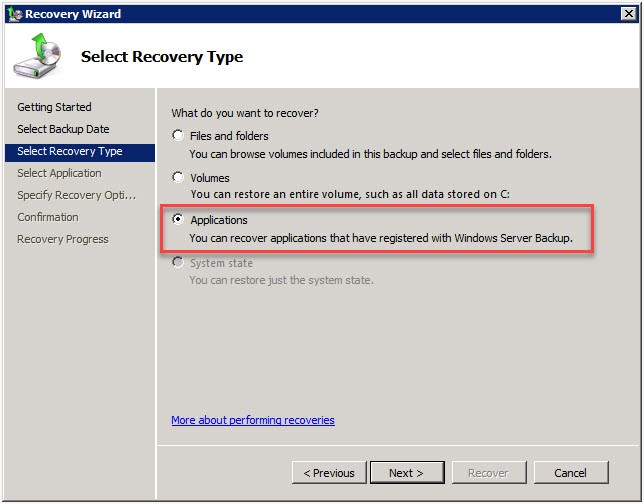Click the highlighted Select Recovery Type sidebar step
Image resolution: width=644 pixels, height=504 pixels.
70,151
